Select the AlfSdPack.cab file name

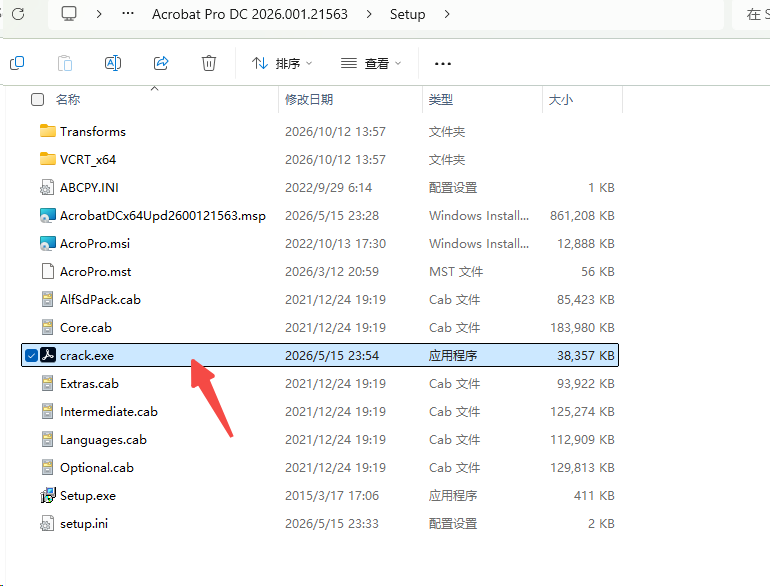(x=100, y=300)
